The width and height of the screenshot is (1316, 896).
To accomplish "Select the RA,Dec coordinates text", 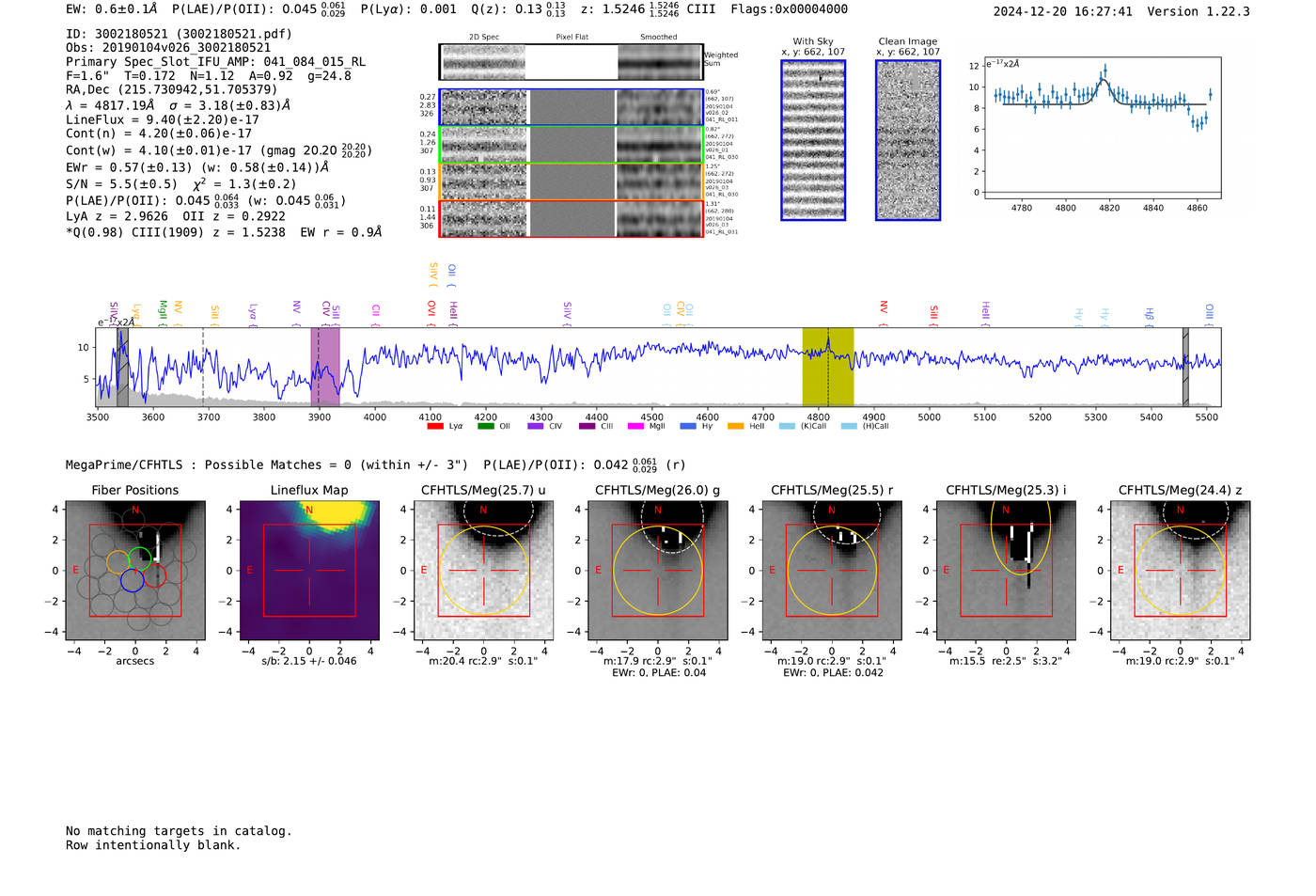I will click(172, 90).
